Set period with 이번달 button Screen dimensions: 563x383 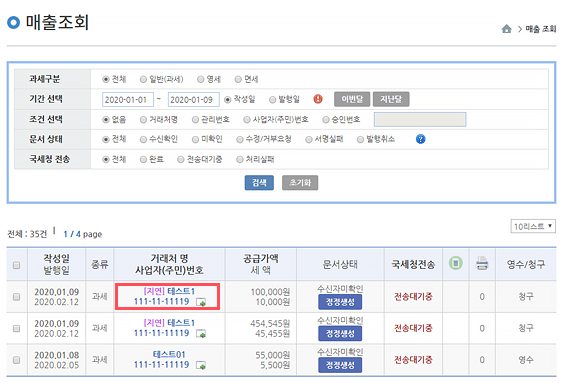click(352, 99)
